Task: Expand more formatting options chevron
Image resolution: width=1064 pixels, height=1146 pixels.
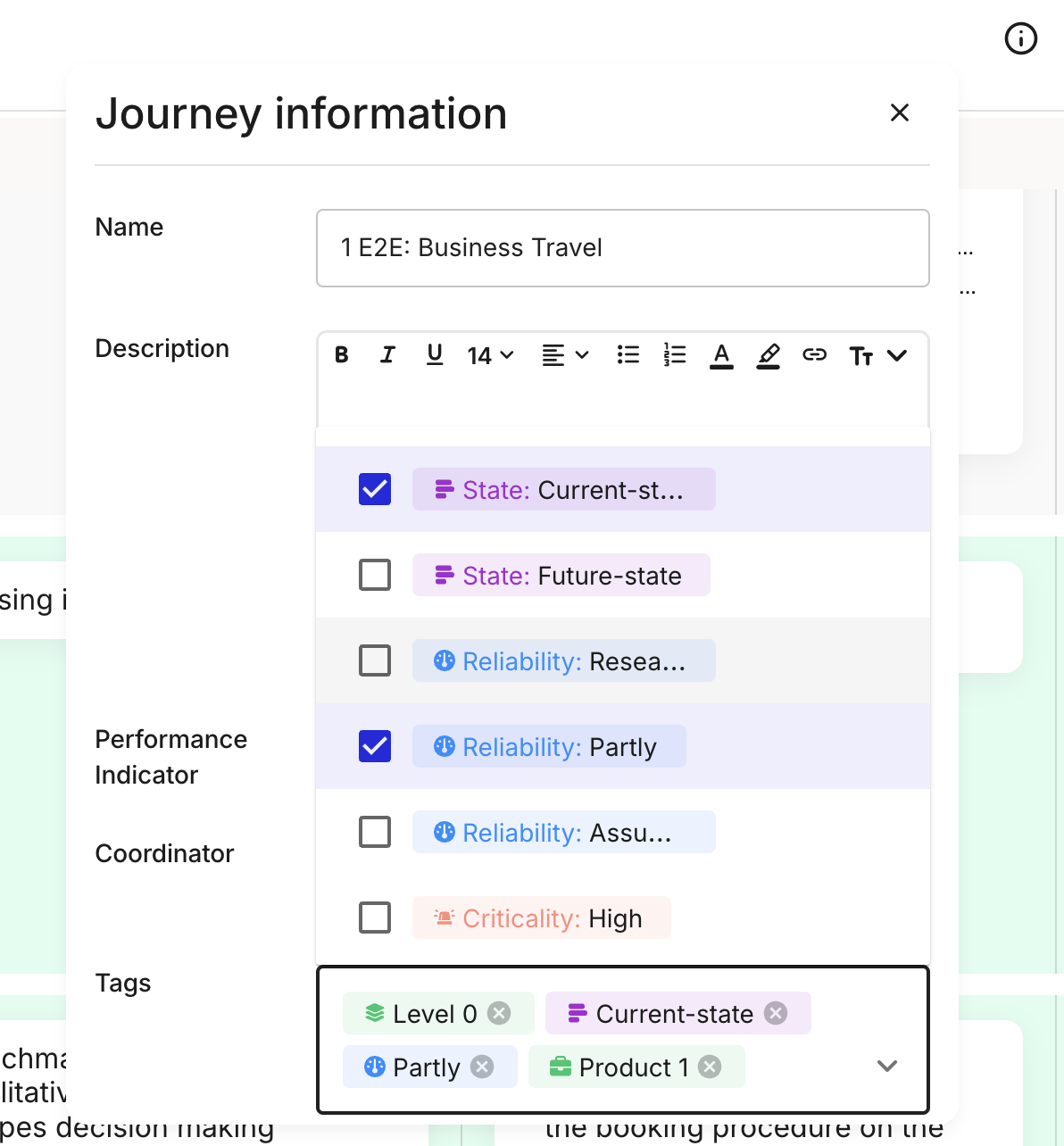Action: point(897,355)
